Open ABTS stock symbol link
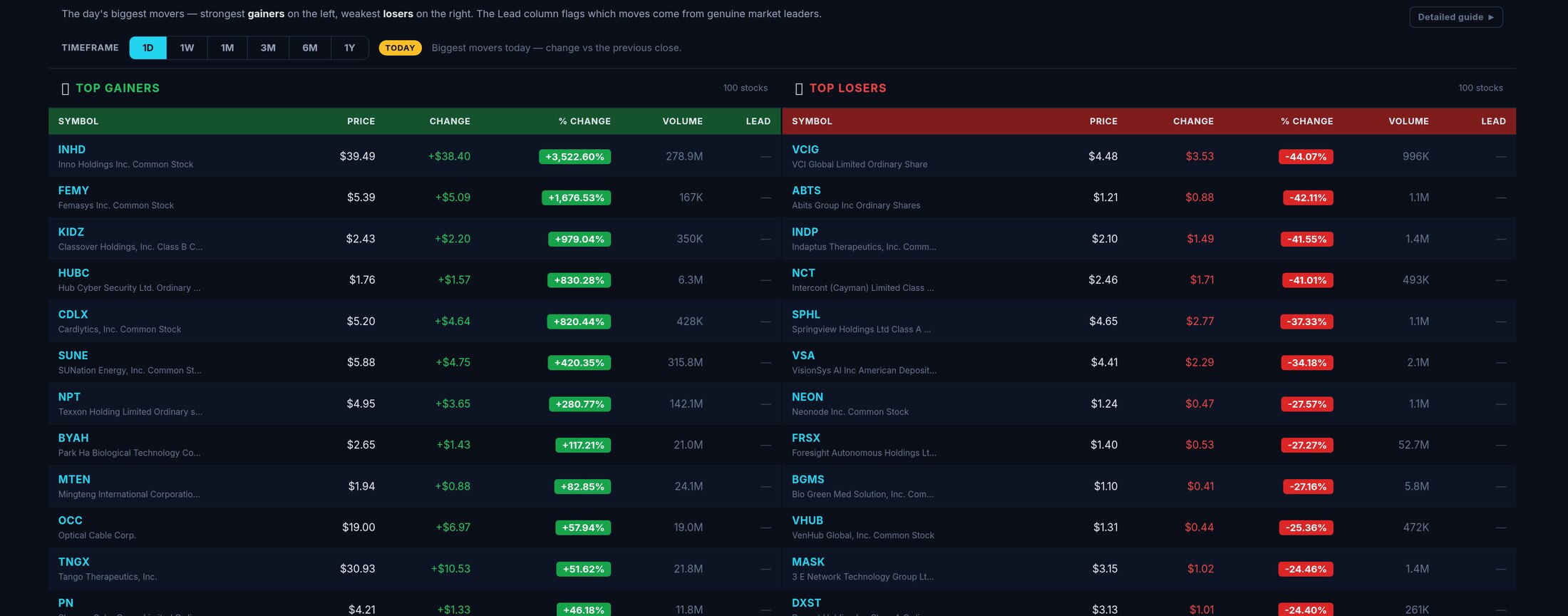 point(806,190)
